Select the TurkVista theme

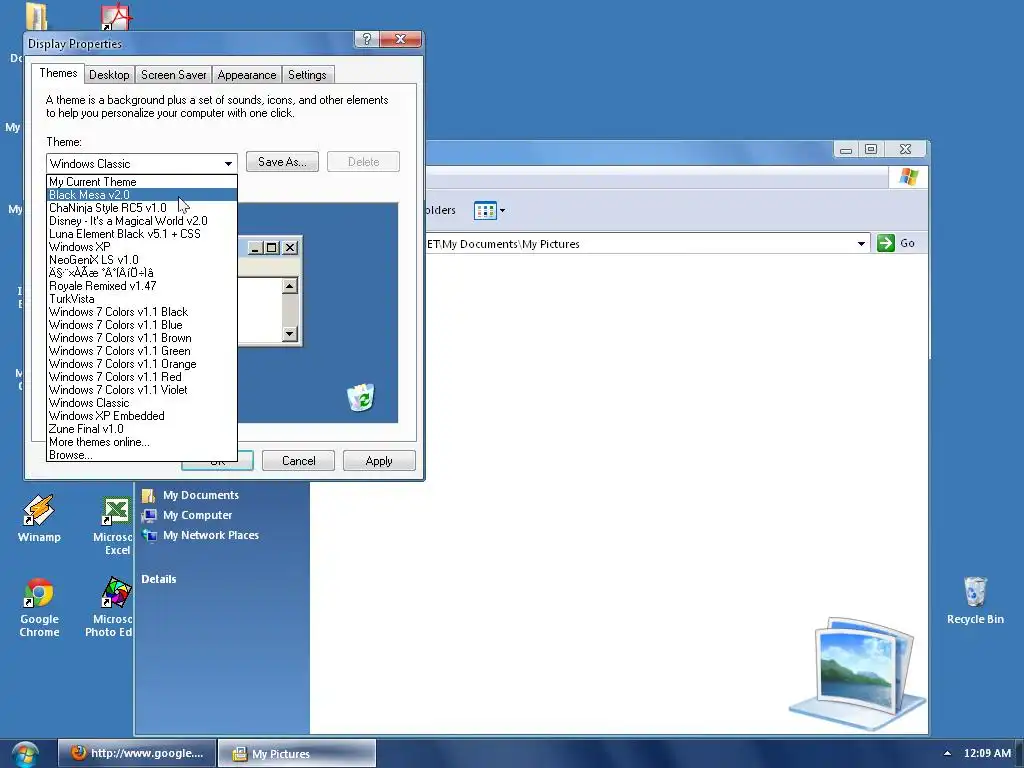point(142,299)
